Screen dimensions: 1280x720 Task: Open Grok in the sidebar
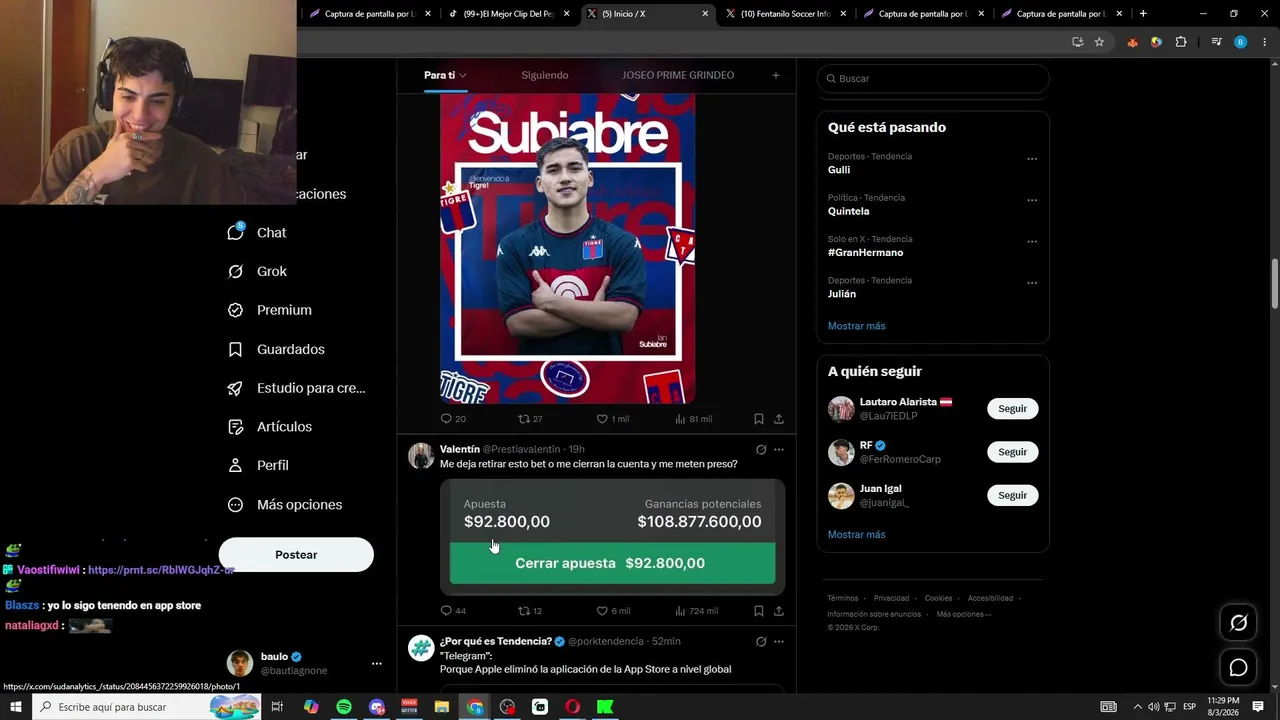coord(235,271)
